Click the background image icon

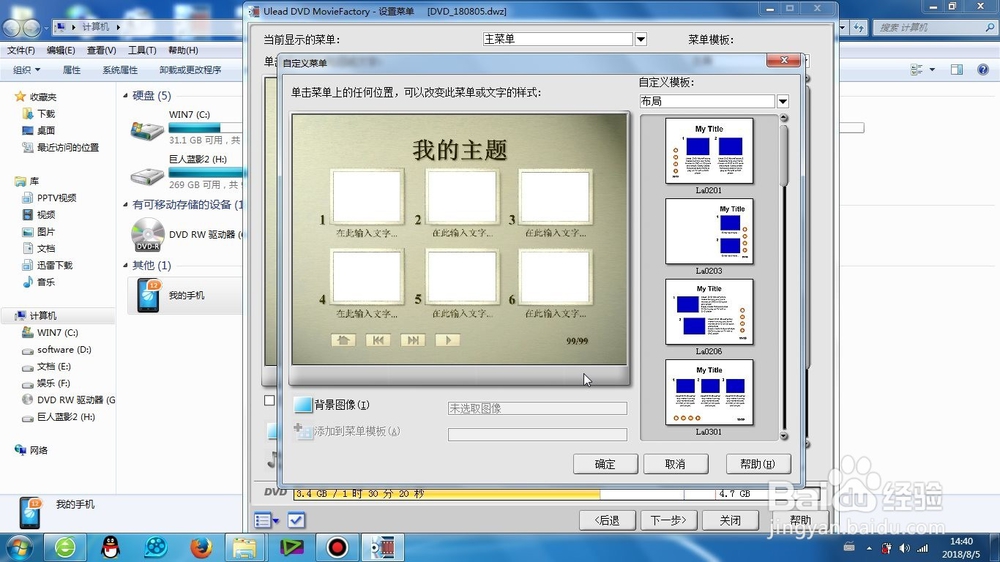click(x=303, y=404)
